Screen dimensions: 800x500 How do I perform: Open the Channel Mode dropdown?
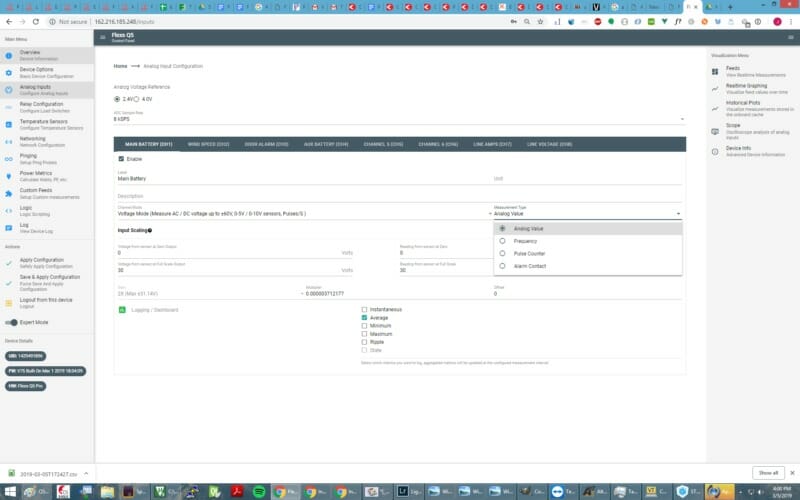(300, 213)
